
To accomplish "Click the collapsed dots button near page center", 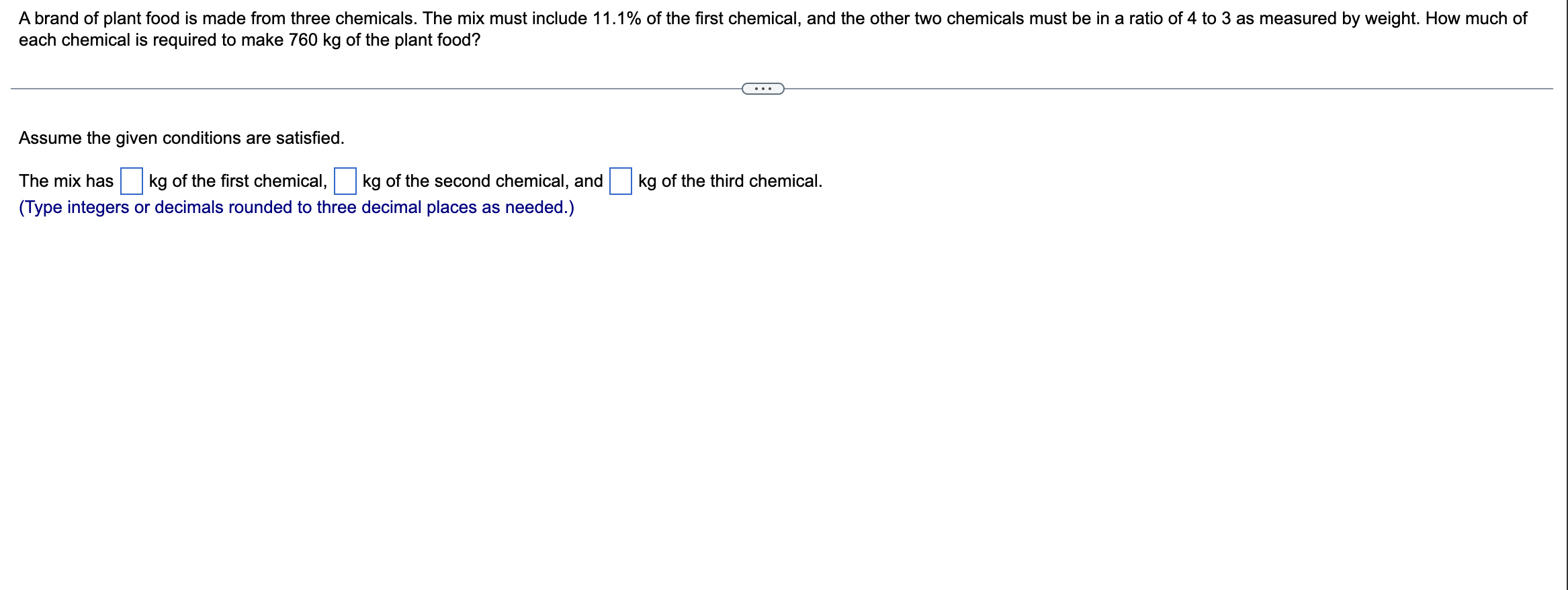I will [x=763, y=87].
